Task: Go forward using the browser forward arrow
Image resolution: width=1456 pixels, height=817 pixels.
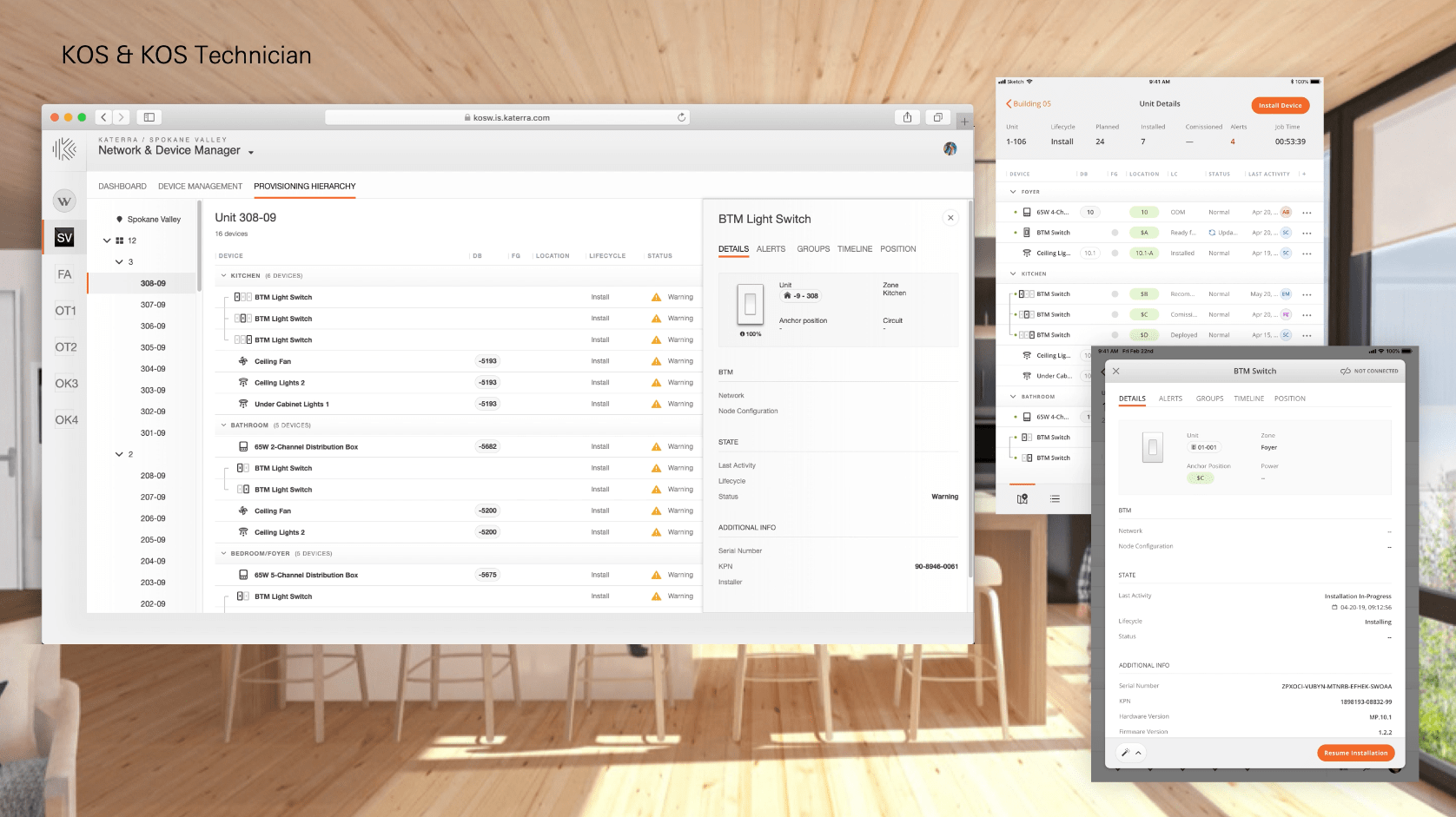Action: (122, 117)
